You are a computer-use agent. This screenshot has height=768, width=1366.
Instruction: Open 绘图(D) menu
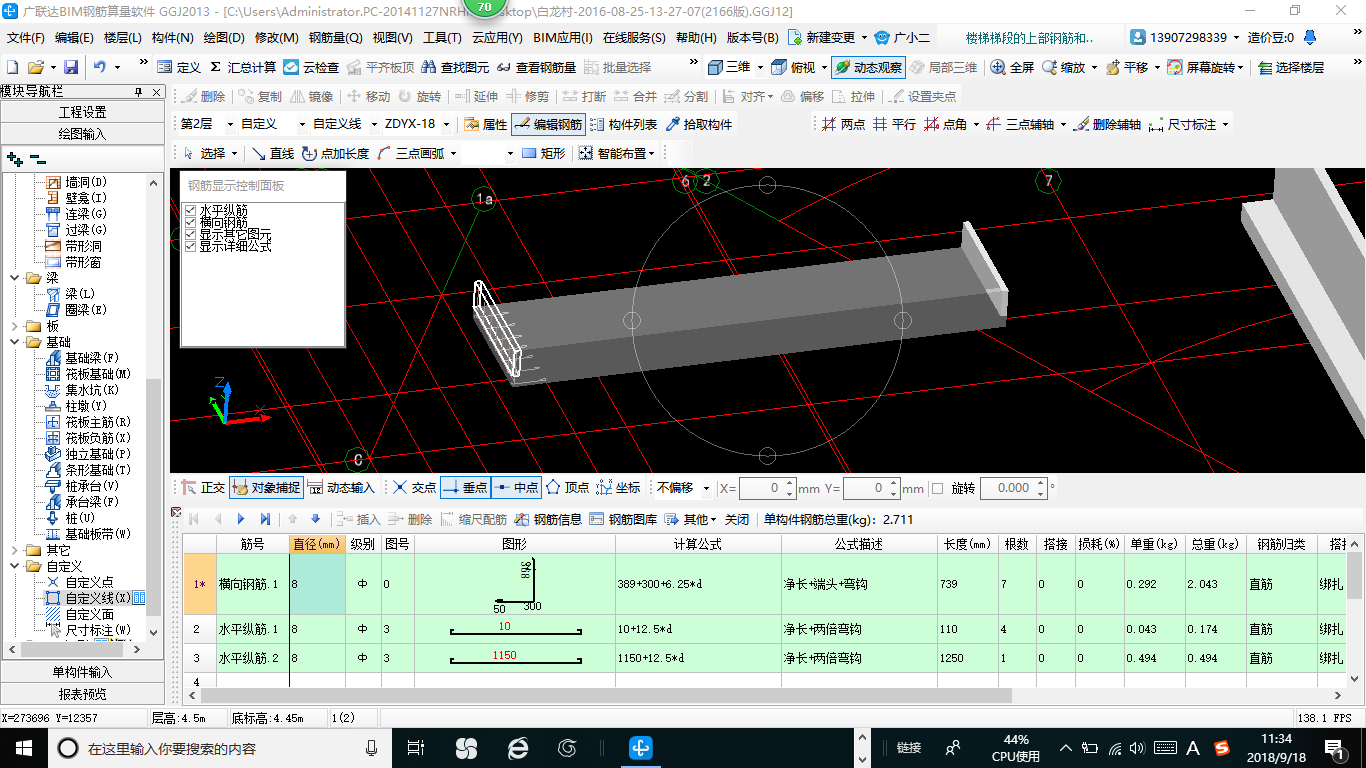tap(224, 38)
